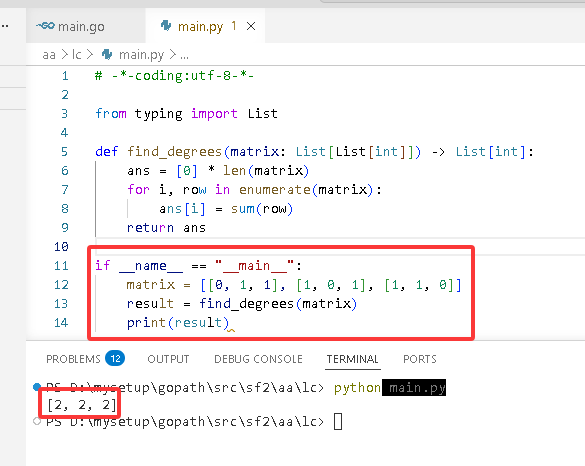Click the 'find_degrees' function name on line 5

[x=175, y=152]
